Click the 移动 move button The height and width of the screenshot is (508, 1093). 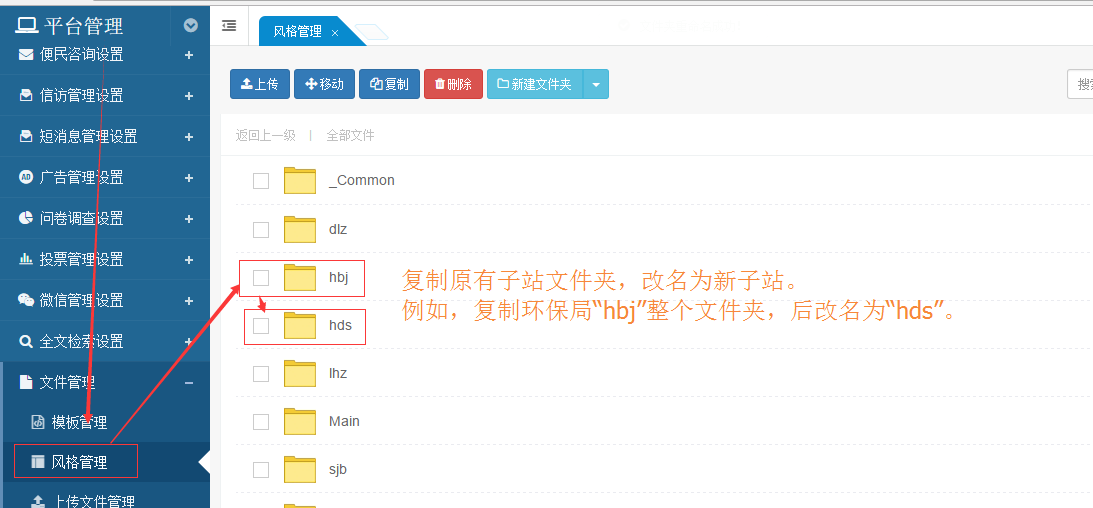324,84
